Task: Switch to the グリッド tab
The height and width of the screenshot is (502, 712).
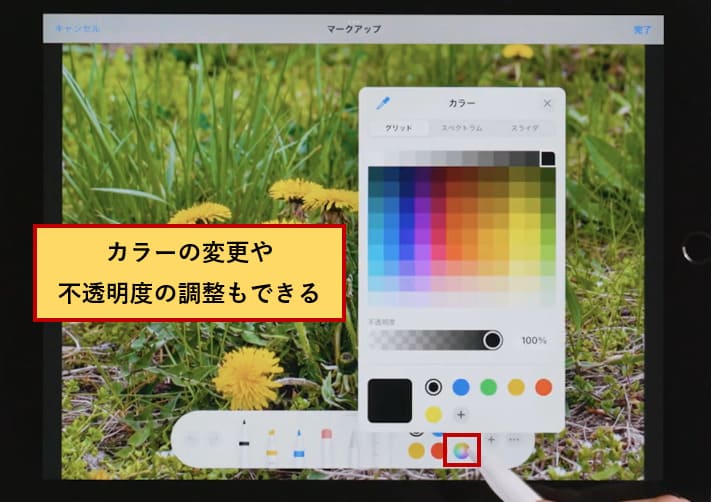Action: click(399, 128)
